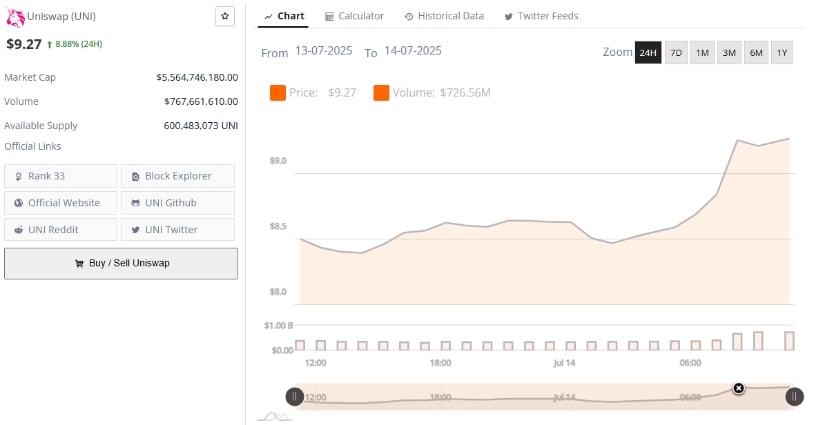Screen dimensions: 825x425
Task: Click the Jul 14 axis label
Action: 564,363
